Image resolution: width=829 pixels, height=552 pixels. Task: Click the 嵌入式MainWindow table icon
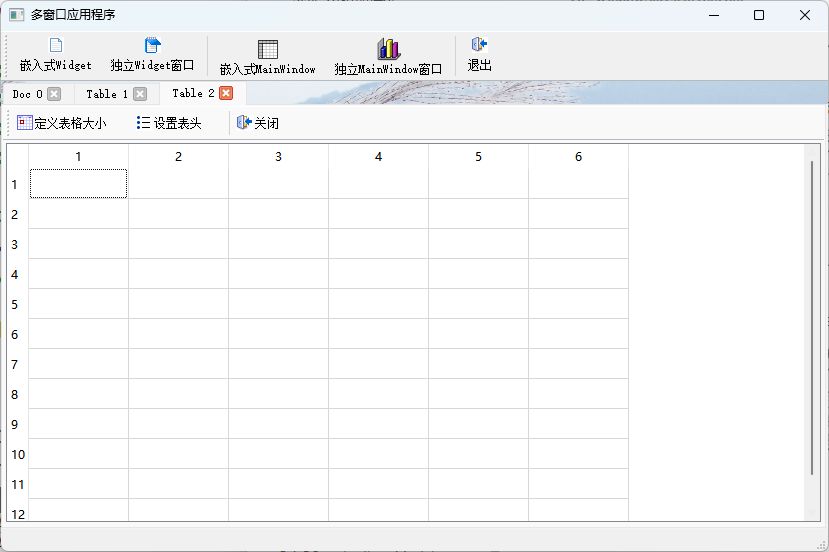(267, 49)
